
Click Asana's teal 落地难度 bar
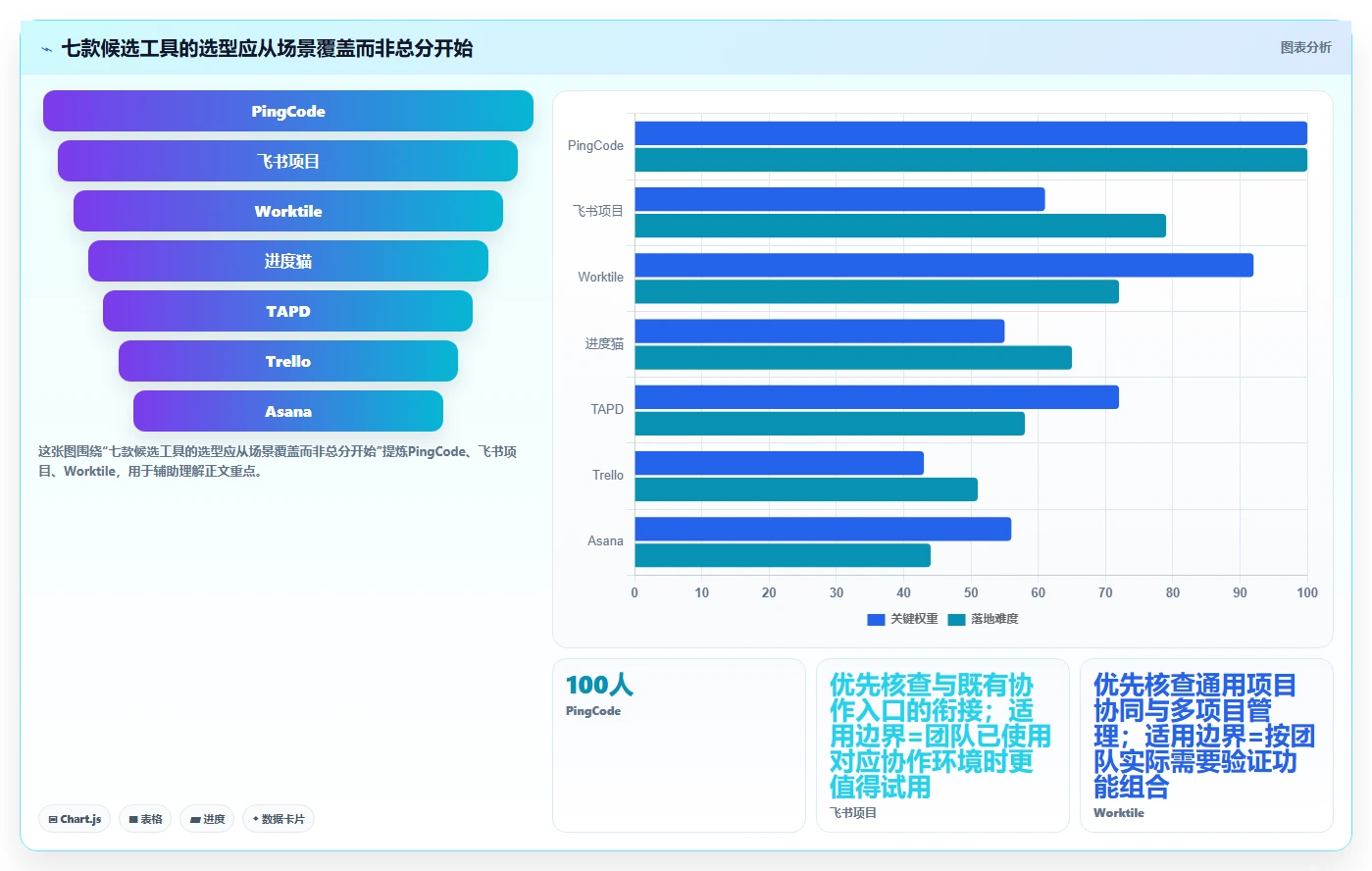coord(783,555)
